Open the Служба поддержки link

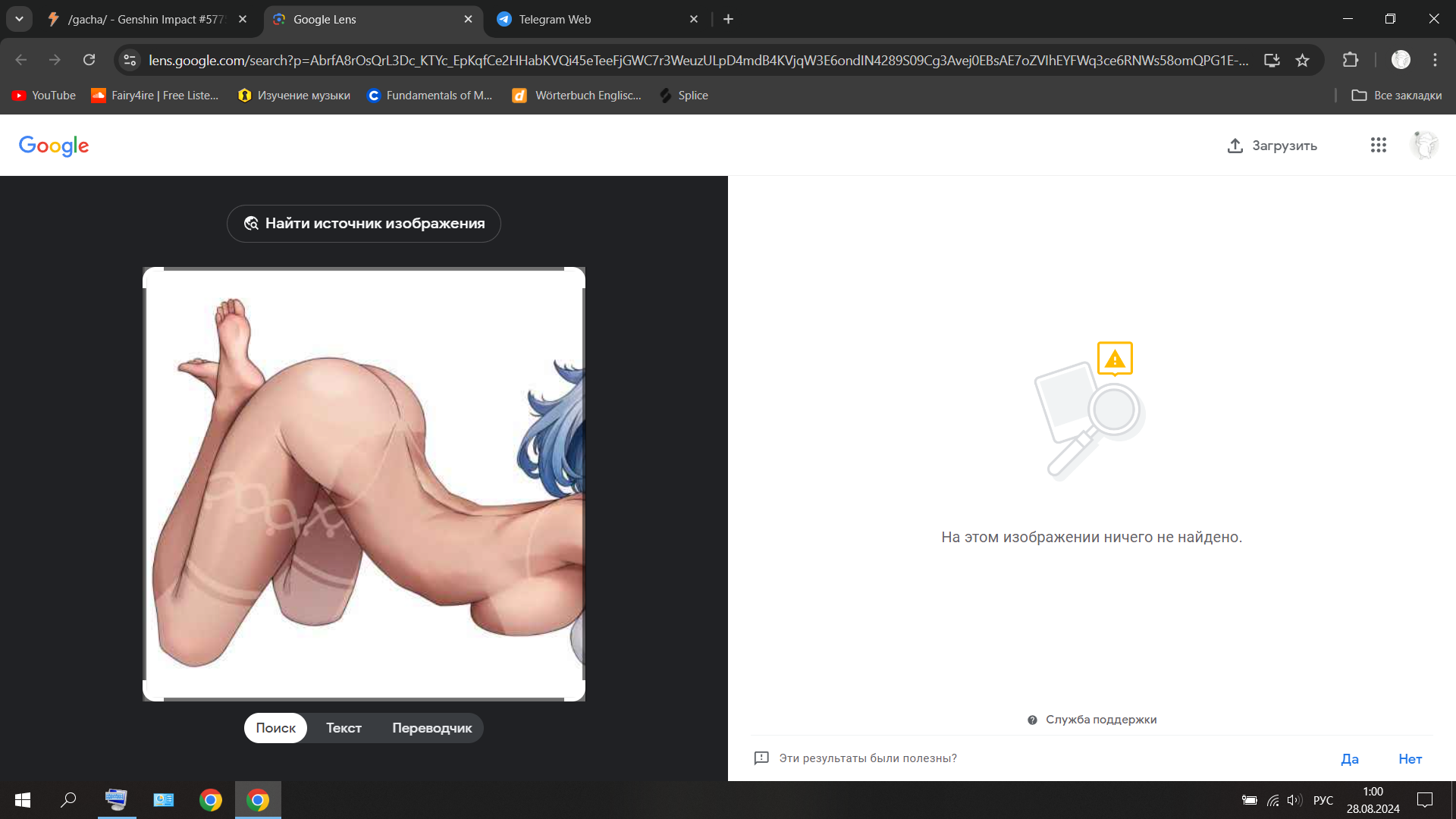click(1100, 720)
